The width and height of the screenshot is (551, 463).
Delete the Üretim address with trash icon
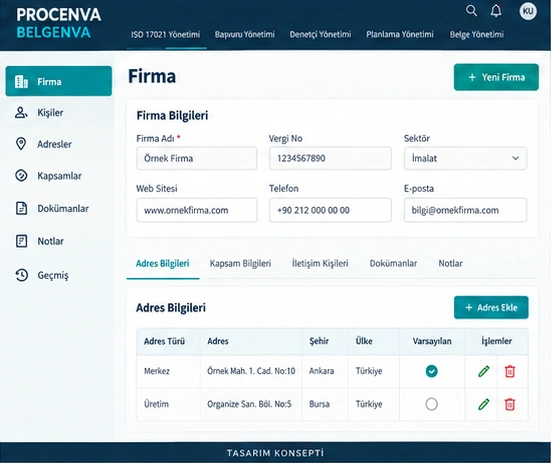click(510, 404)
